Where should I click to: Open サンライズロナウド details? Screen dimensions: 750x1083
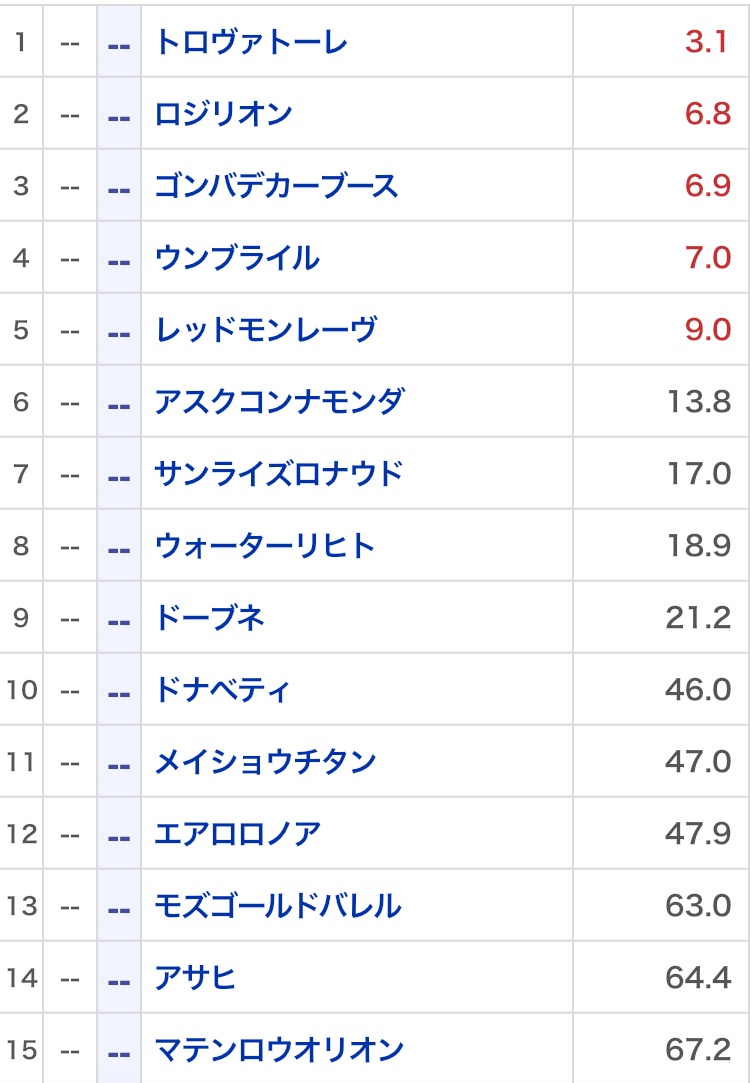point(279,474)
